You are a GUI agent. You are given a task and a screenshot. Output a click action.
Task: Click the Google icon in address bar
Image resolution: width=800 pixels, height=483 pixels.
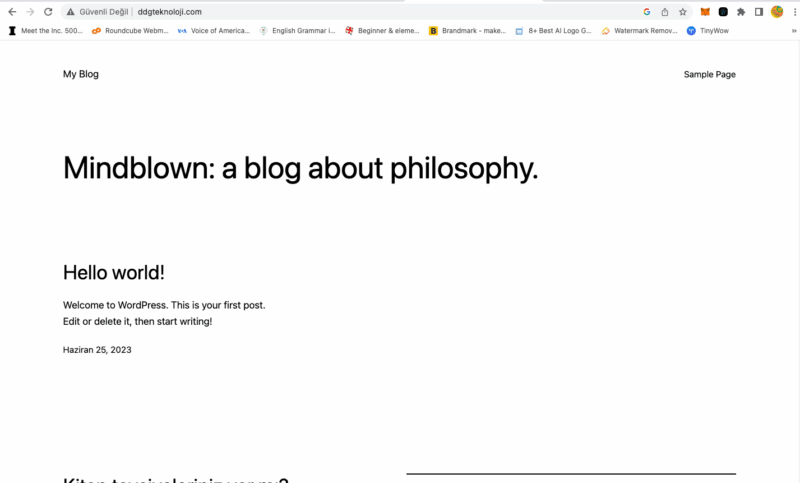[x=647, y=12]
